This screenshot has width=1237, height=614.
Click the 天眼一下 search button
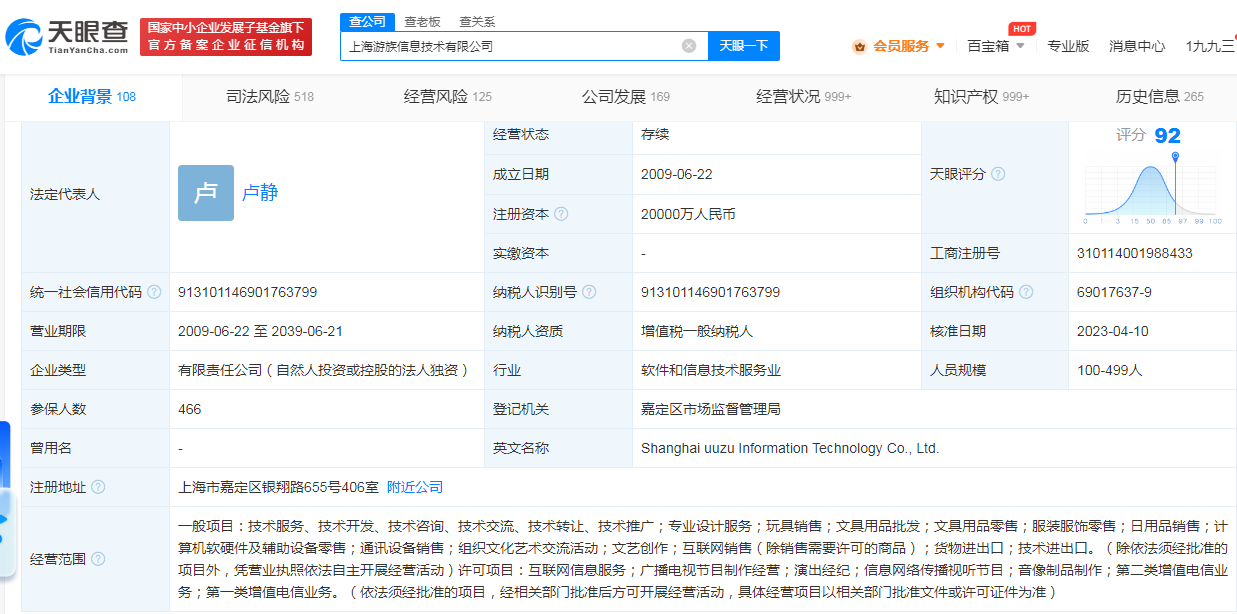744,46
